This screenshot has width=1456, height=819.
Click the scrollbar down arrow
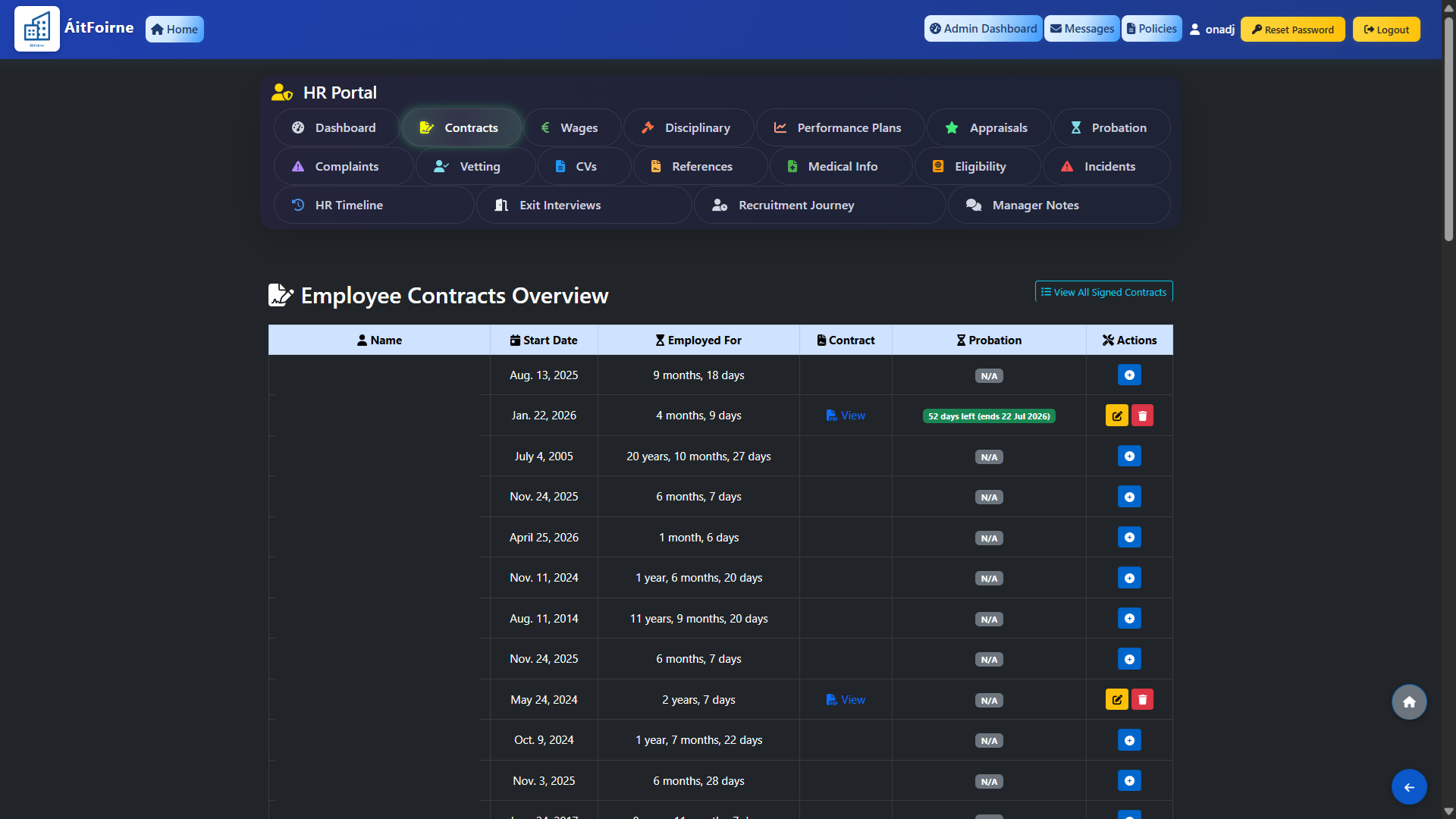click(x=1448, y=811)
